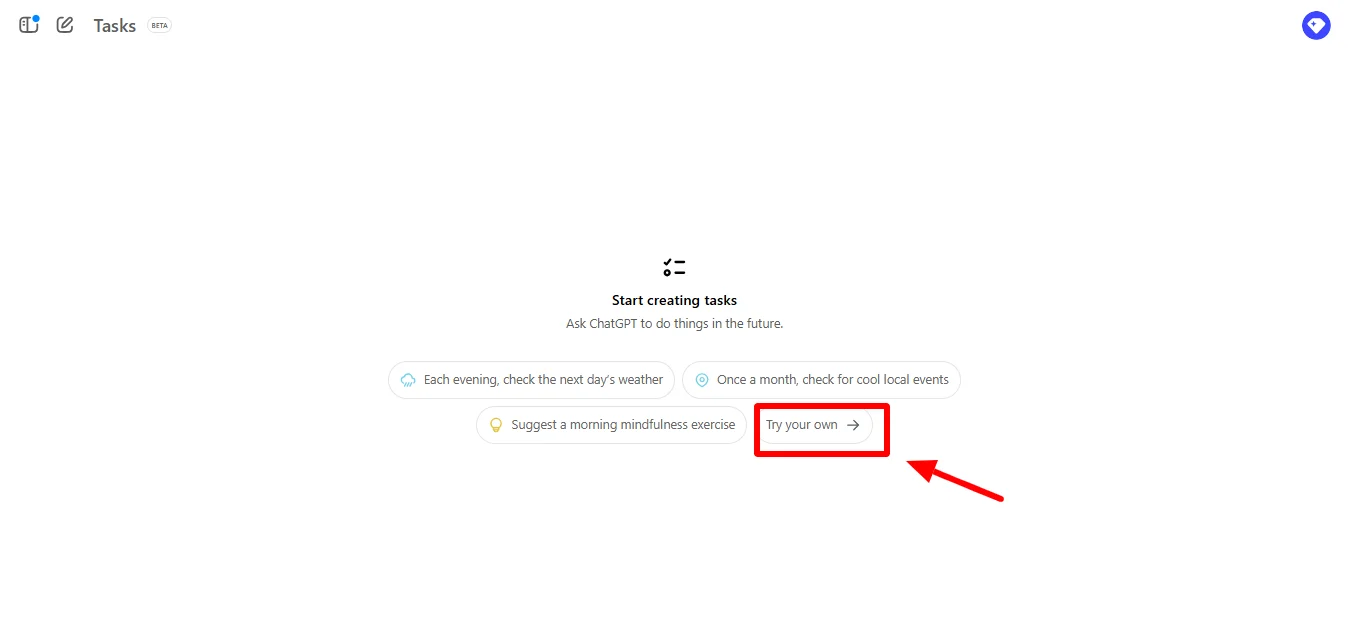The image size is (1366, 641).
Task: Open the blue profile avatar
Action: point(1316,26)
